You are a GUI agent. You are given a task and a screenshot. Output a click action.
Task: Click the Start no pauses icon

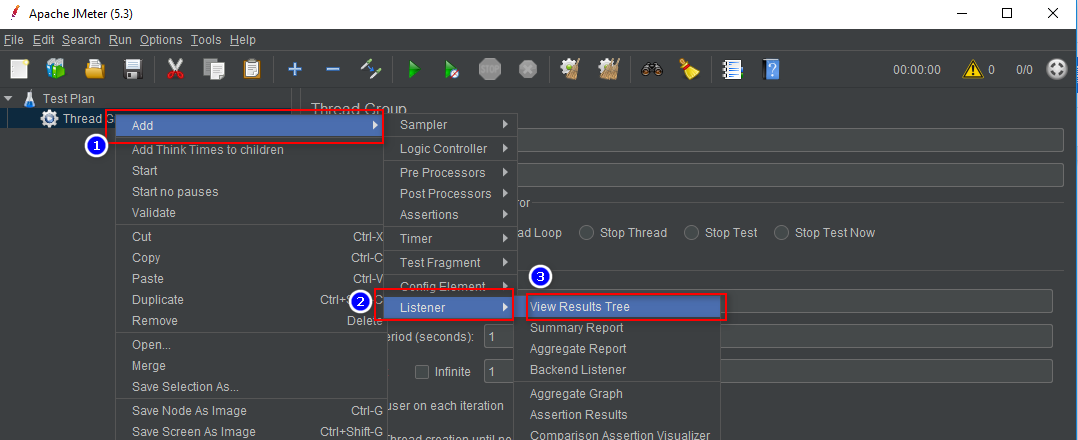click(452, 69)
